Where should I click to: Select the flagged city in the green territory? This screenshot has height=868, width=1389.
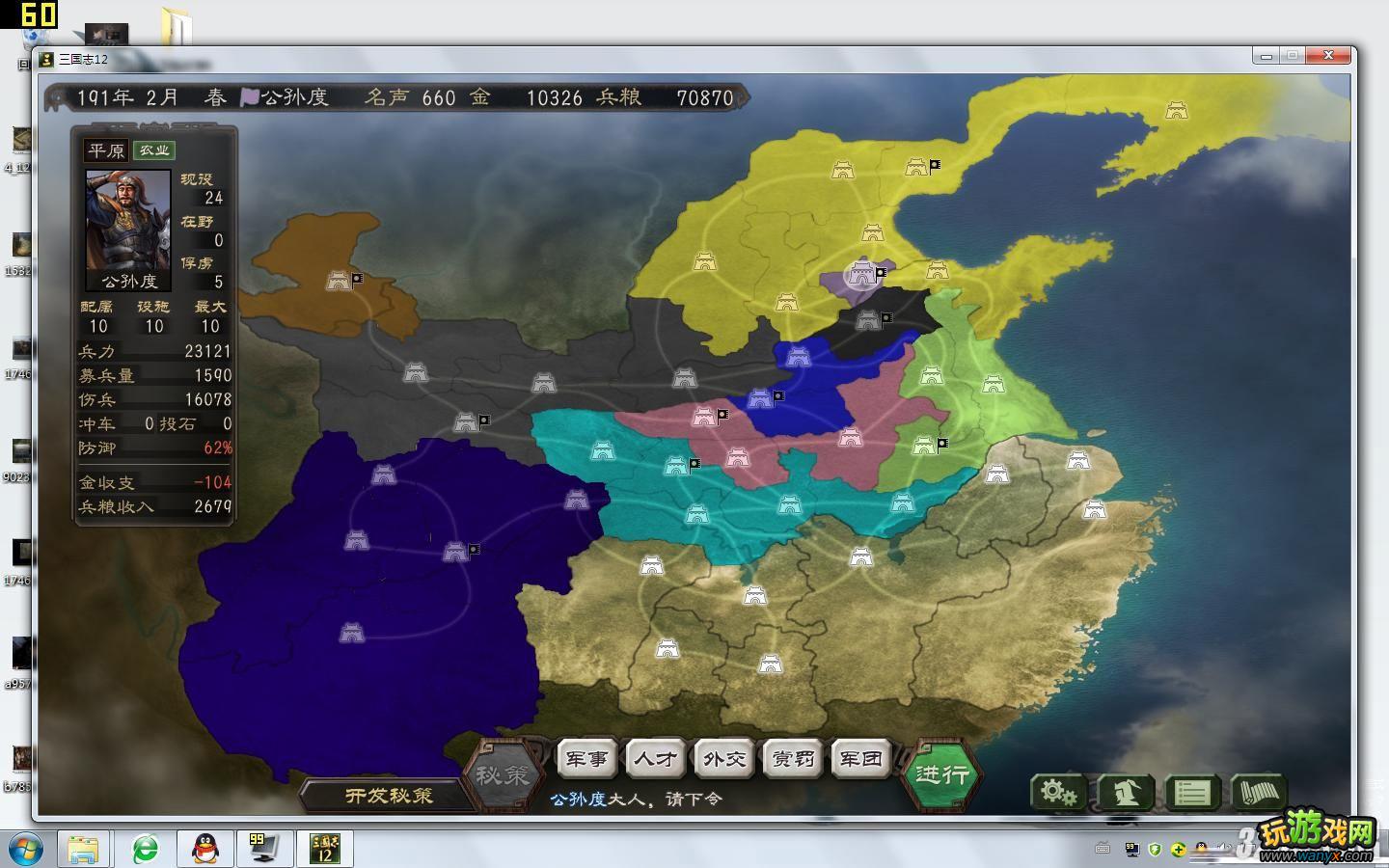point(924,446)
